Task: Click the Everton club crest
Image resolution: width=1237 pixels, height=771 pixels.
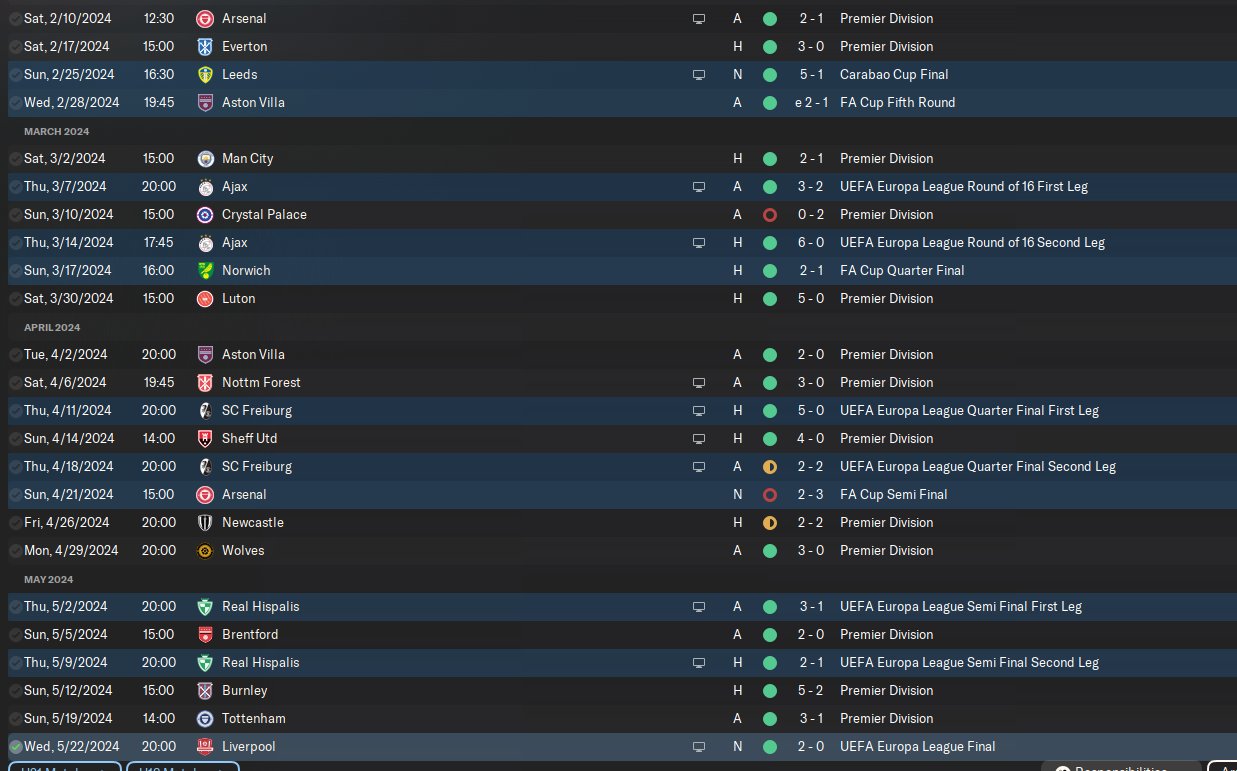Action: [205, 46]
